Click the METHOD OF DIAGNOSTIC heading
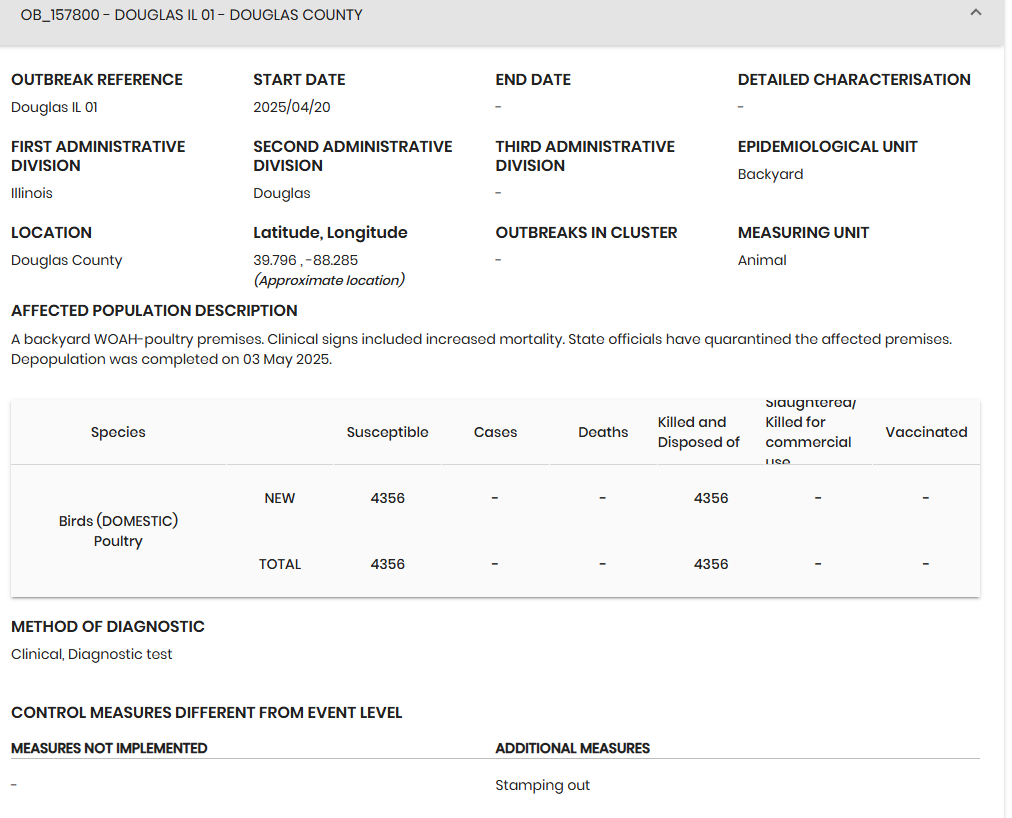 point(108,626)
